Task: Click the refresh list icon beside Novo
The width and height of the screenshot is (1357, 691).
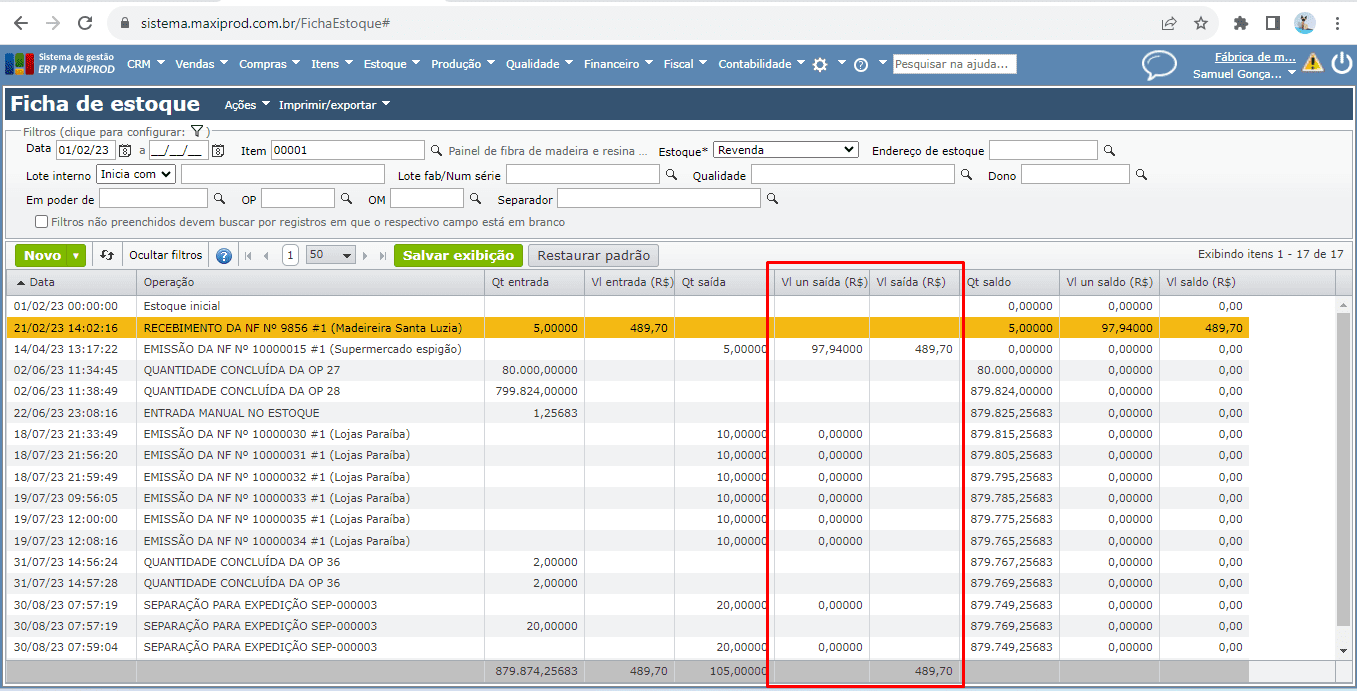Action: click(x=107, y=255)
